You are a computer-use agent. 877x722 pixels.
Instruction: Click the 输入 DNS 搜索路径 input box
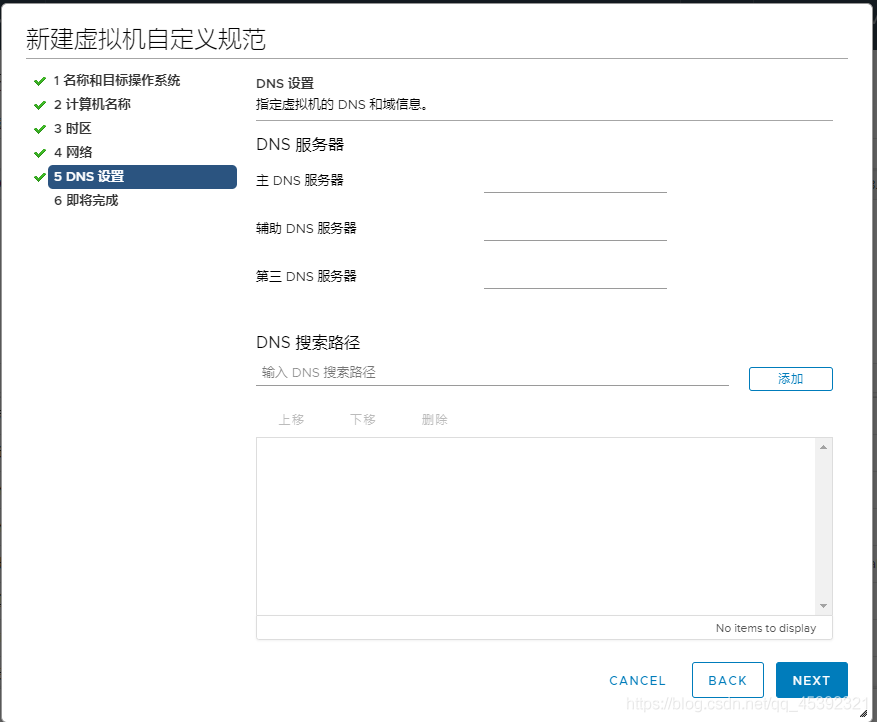coord(492,373)
